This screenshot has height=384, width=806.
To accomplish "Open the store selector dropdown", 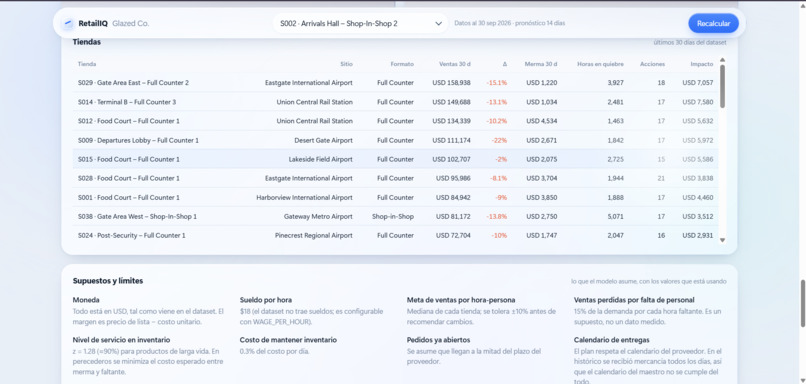I will (x=360, y=23).
